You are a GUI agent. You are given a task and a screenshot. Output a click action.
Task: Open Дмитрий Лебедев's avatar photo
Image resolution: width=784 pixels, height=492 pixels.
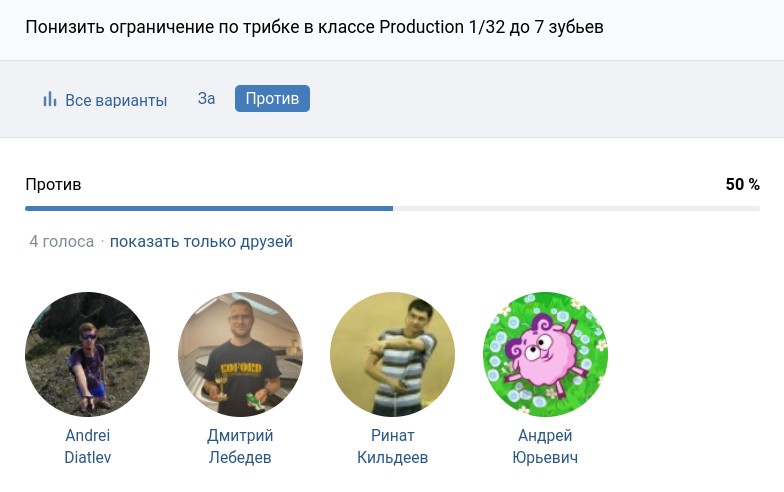[240, 354]
